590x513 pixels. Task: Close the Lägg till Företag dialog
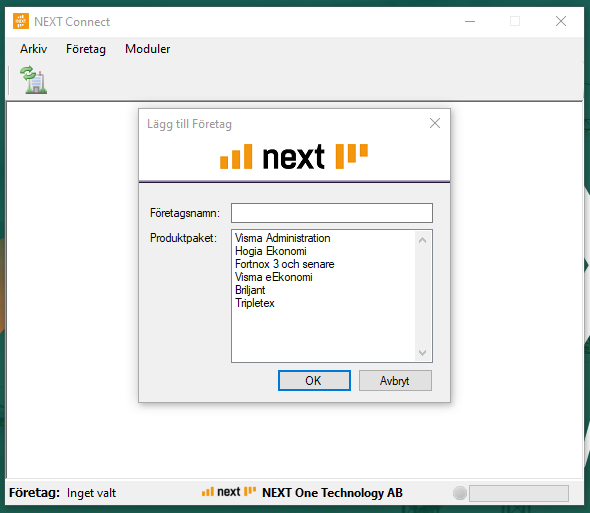[435, 123]
